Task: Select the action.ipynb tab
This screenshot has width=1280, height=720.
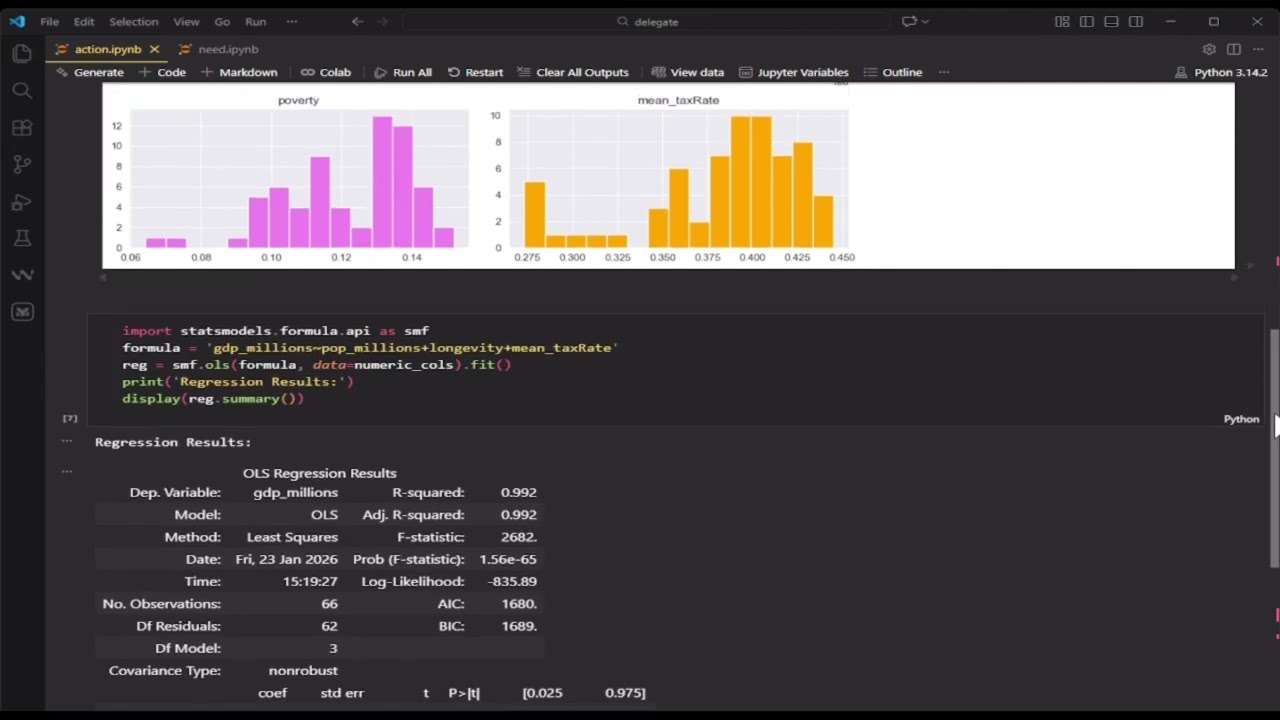Action: coord(107,49)
